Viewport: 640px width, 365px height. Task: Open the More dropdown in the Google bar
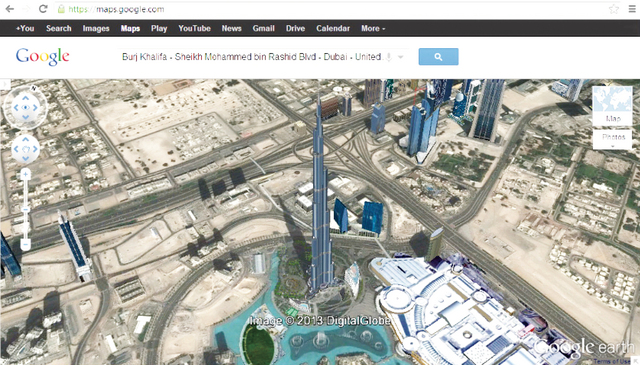coord(373,29)
